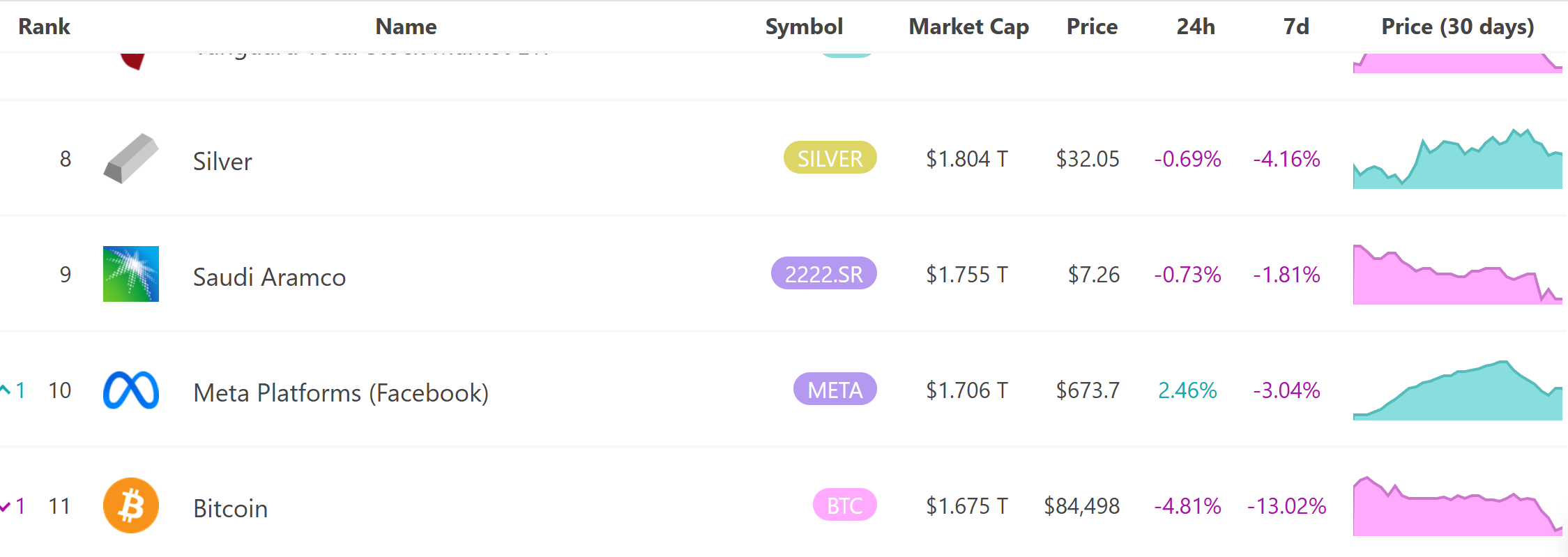Open the Meta Platforms (Facebook) link
1568x557 pixels.
click(341, 392)
